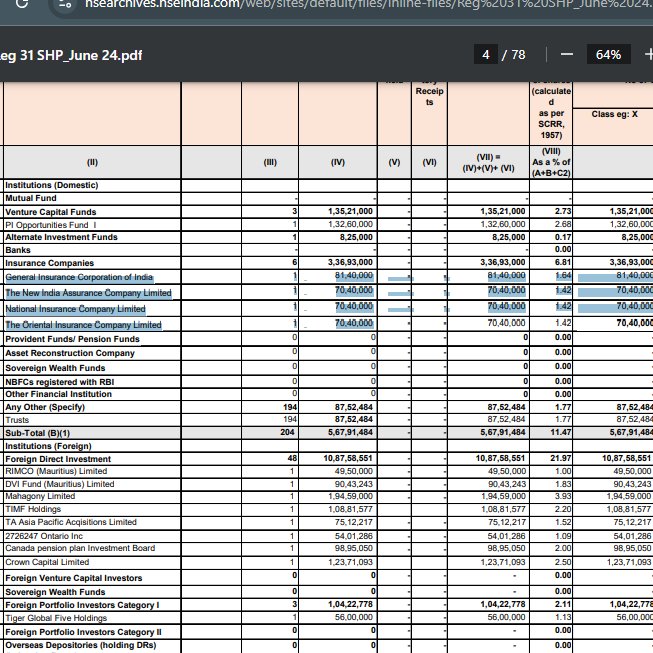653x653 pixels.
Task: Click the 'Class eg: X' header cell
Action: pos(615,114)
